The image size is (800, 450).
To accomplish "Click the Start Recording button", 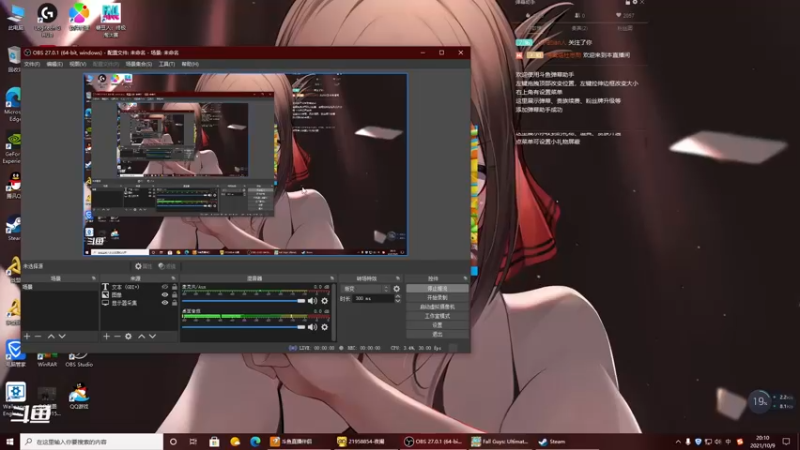I will point(437,297).
